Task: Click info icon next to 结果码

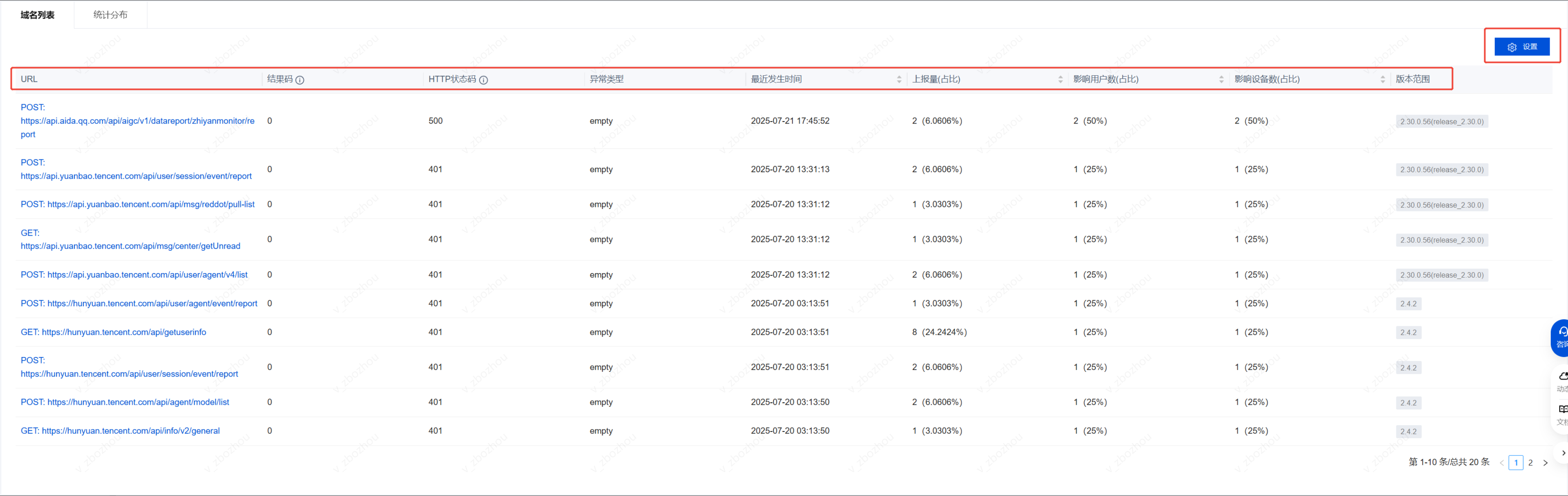Action: (300, 80)
